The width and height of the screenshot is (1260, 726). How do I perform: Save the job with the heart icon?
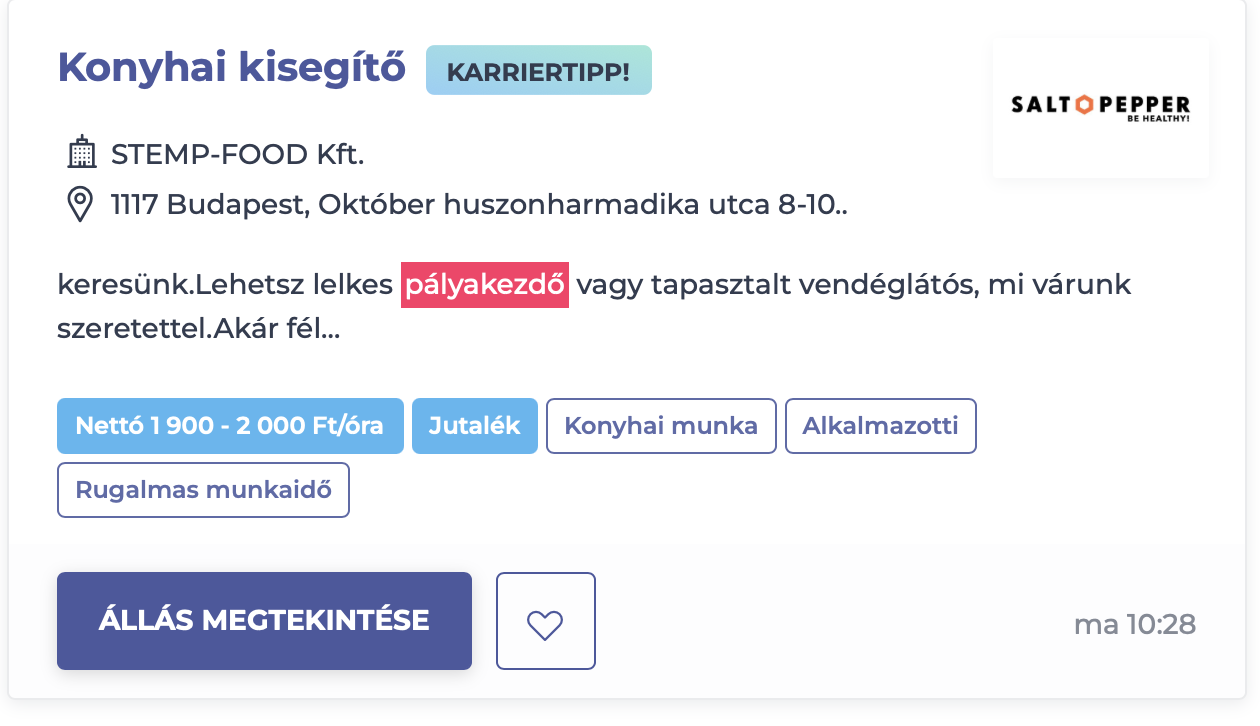tap(545, 621)
